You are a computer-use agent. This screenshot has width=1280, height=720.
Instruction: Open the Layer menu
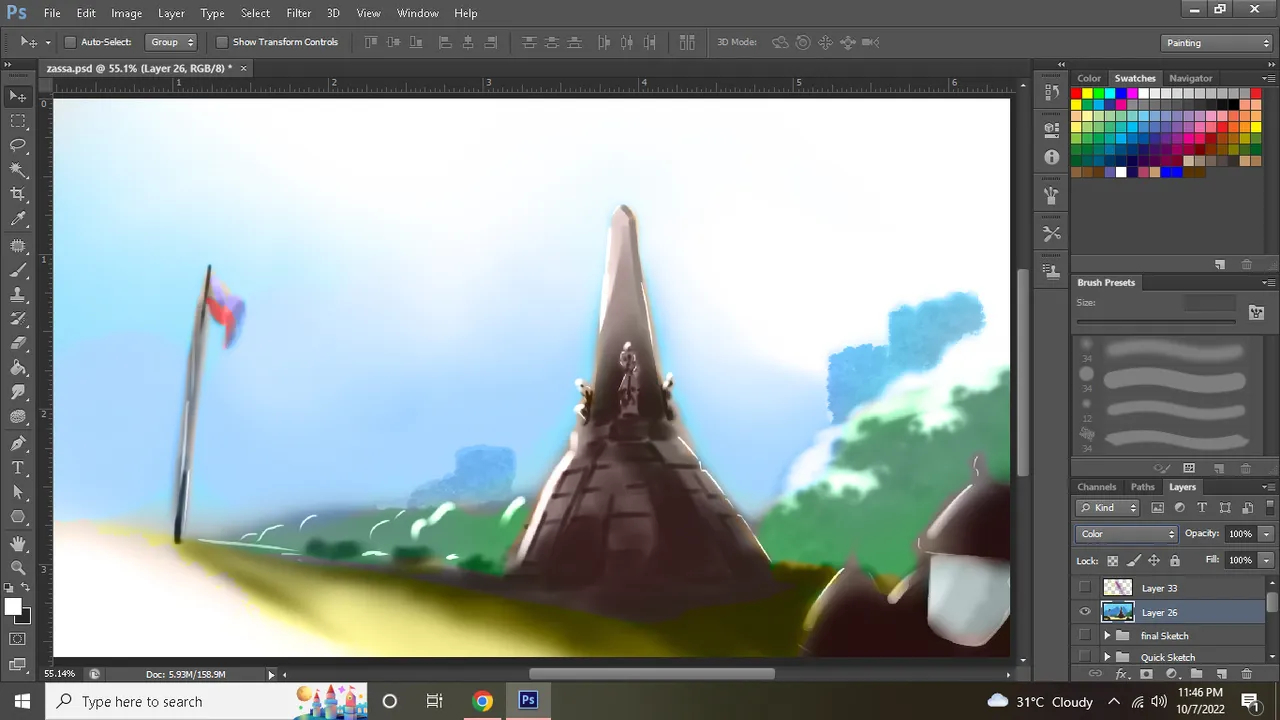171,13
